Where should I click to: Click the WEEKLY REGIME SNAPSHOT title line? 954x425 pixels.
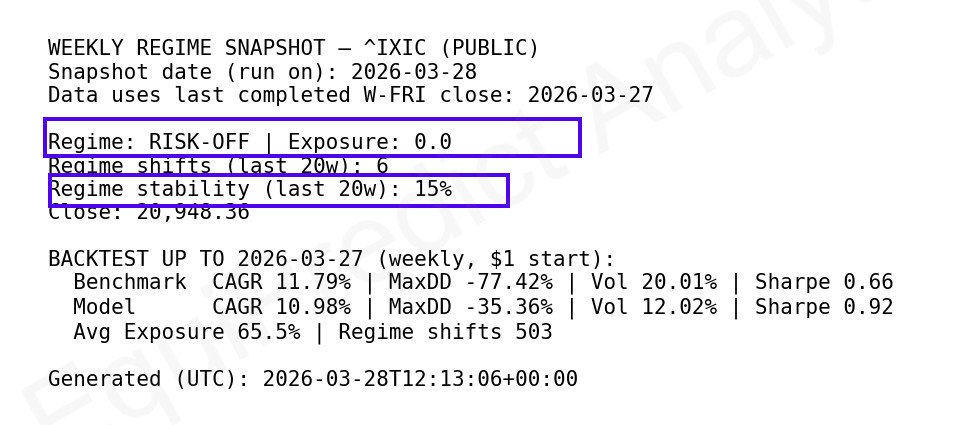click(293, 48)
